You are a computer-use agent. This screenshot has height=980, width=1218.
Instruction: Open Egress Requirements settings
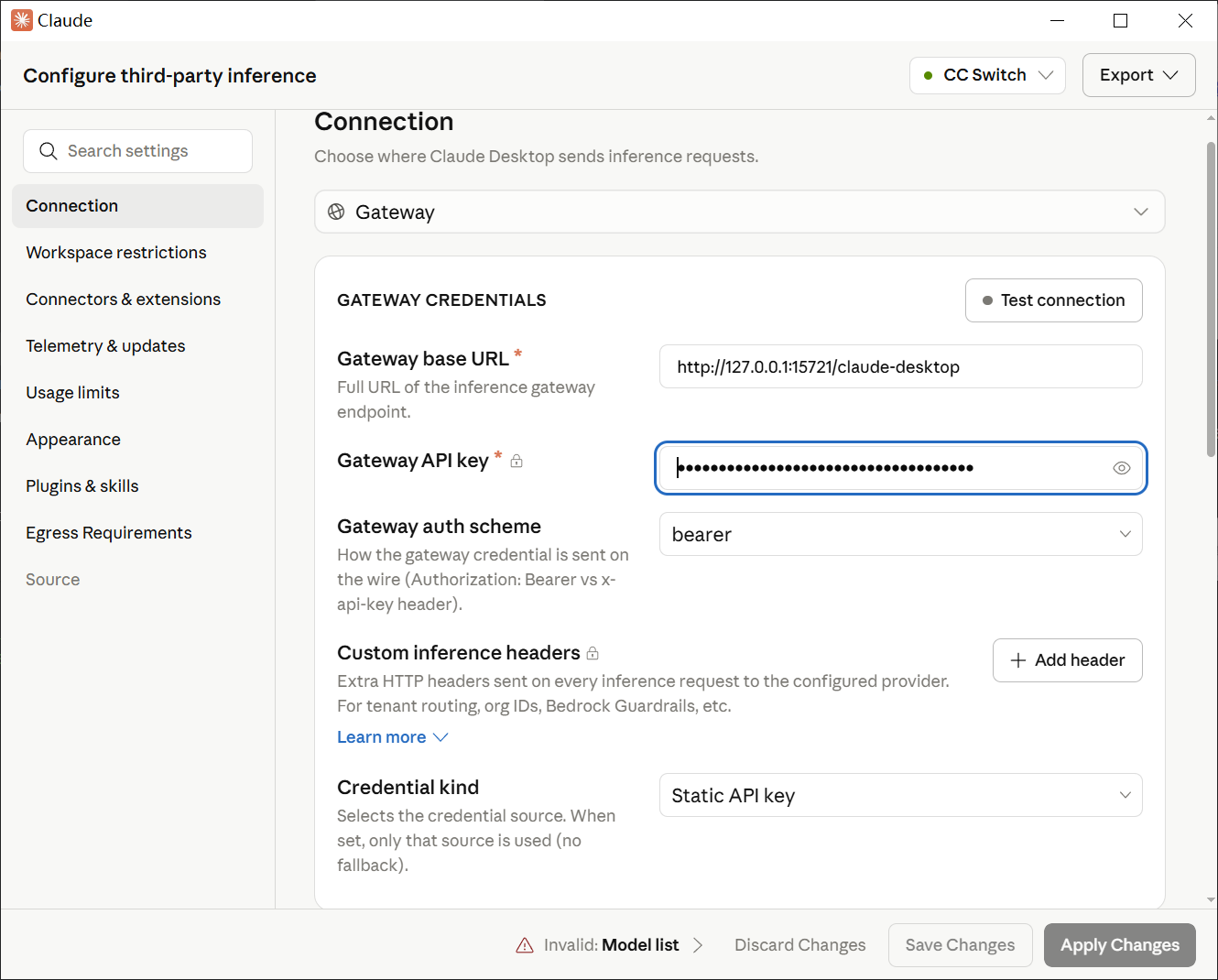[x=137, y=533]
